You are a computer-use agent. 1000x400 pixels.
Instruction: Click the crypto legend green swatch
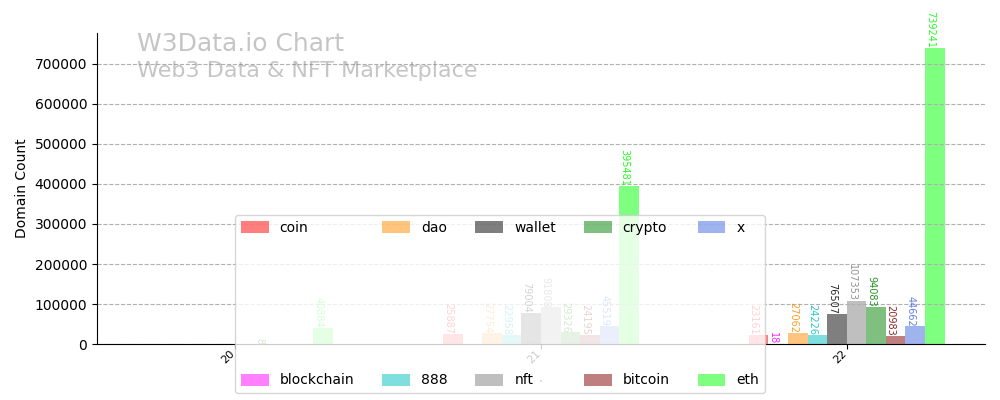pyautogui.click(x=598, y=227)
